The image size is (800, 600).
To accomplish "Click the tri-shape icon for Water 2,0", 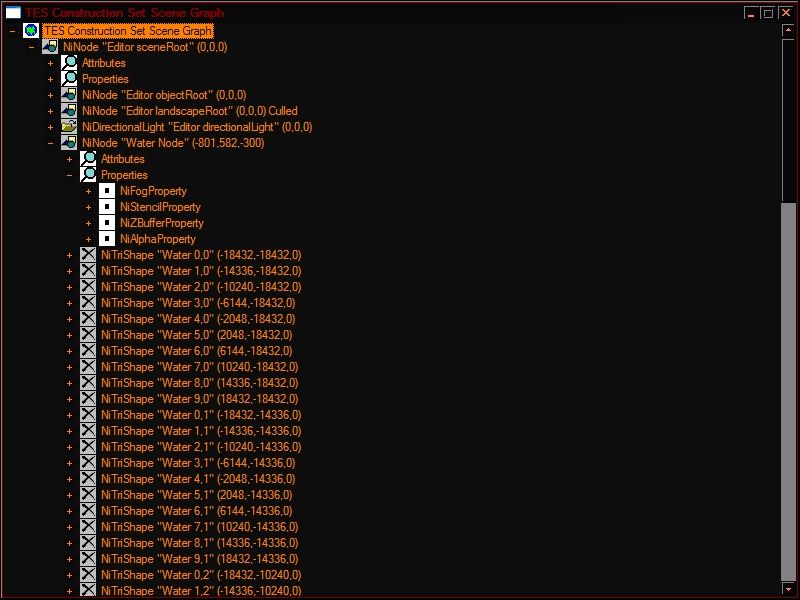I will (88, 287).
